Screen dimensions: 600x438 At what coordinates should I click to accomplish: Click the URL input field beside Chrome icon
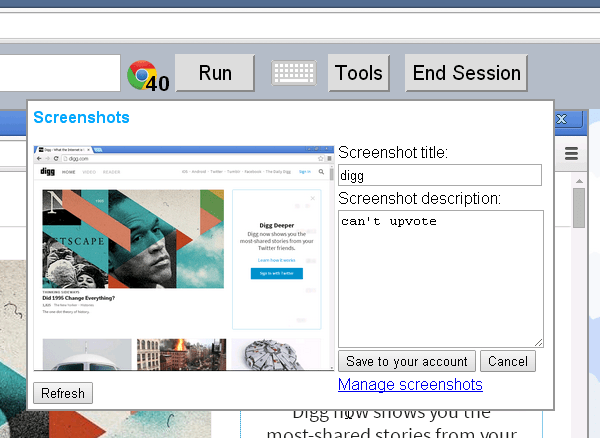[x=60, y=73]
